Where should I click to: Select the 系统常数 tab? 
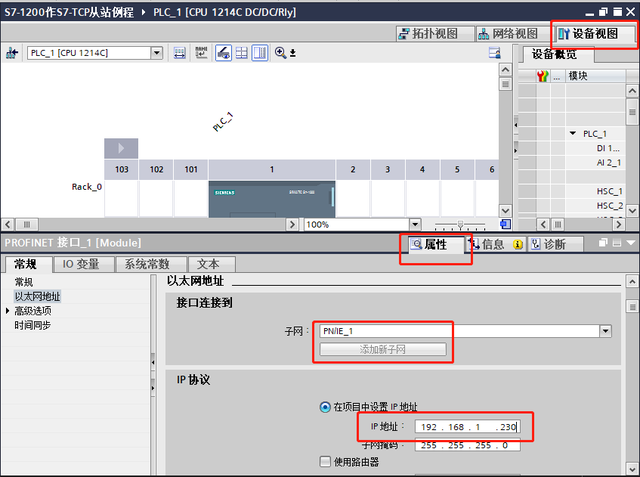coord(151,264)
